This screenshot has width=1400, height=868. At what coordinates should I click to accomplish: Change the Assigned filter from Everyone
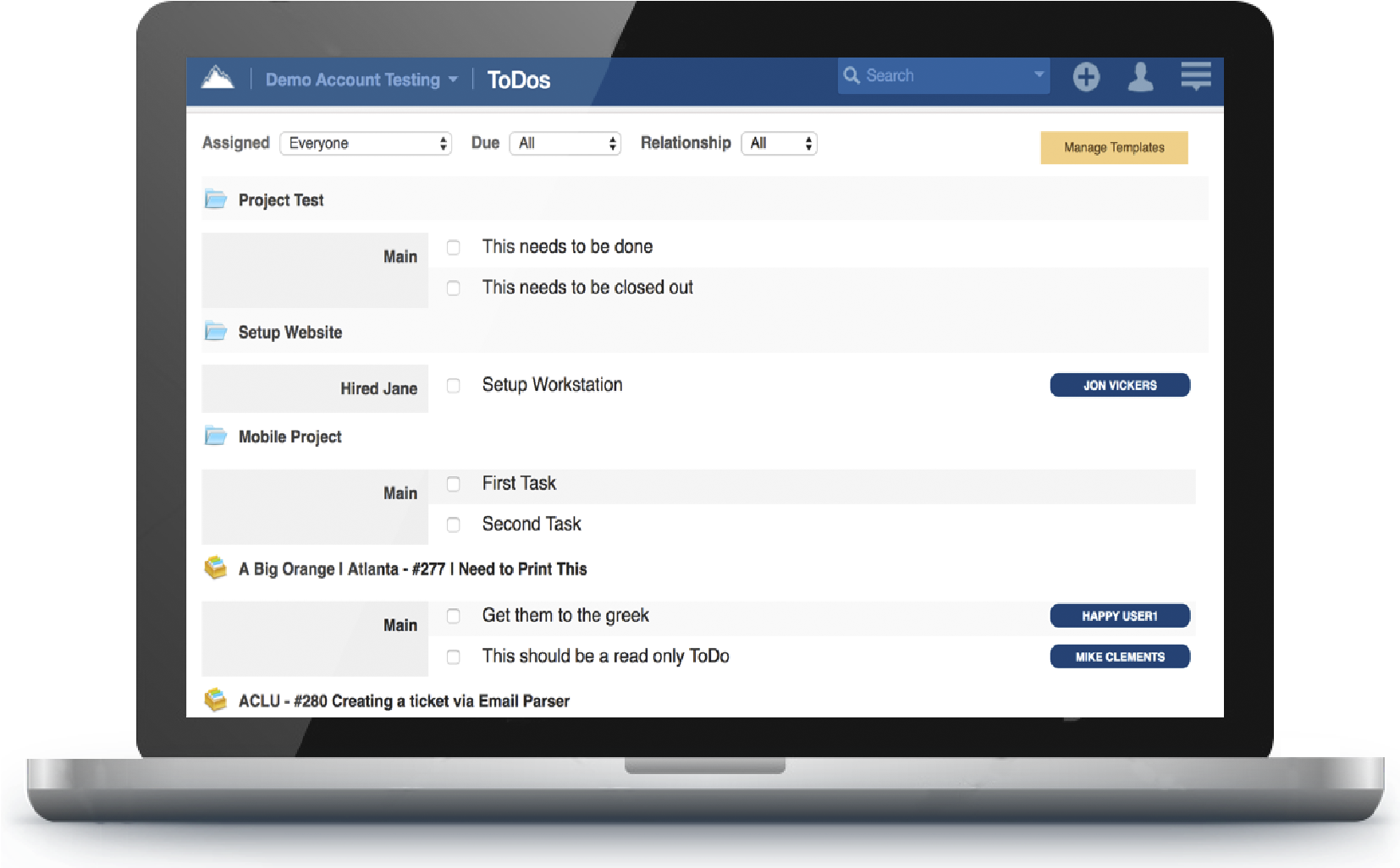366,143
